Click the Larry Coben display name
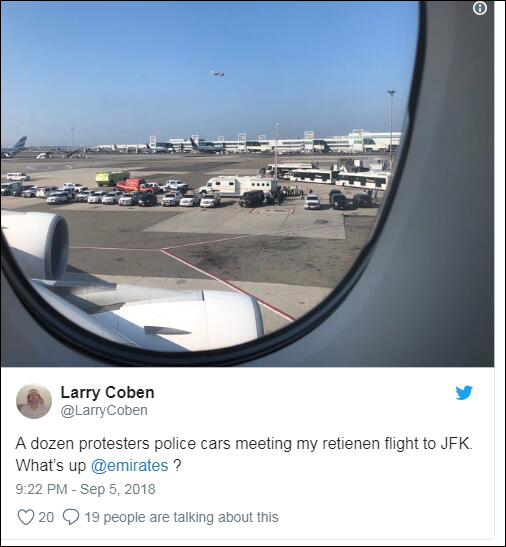 107,392
